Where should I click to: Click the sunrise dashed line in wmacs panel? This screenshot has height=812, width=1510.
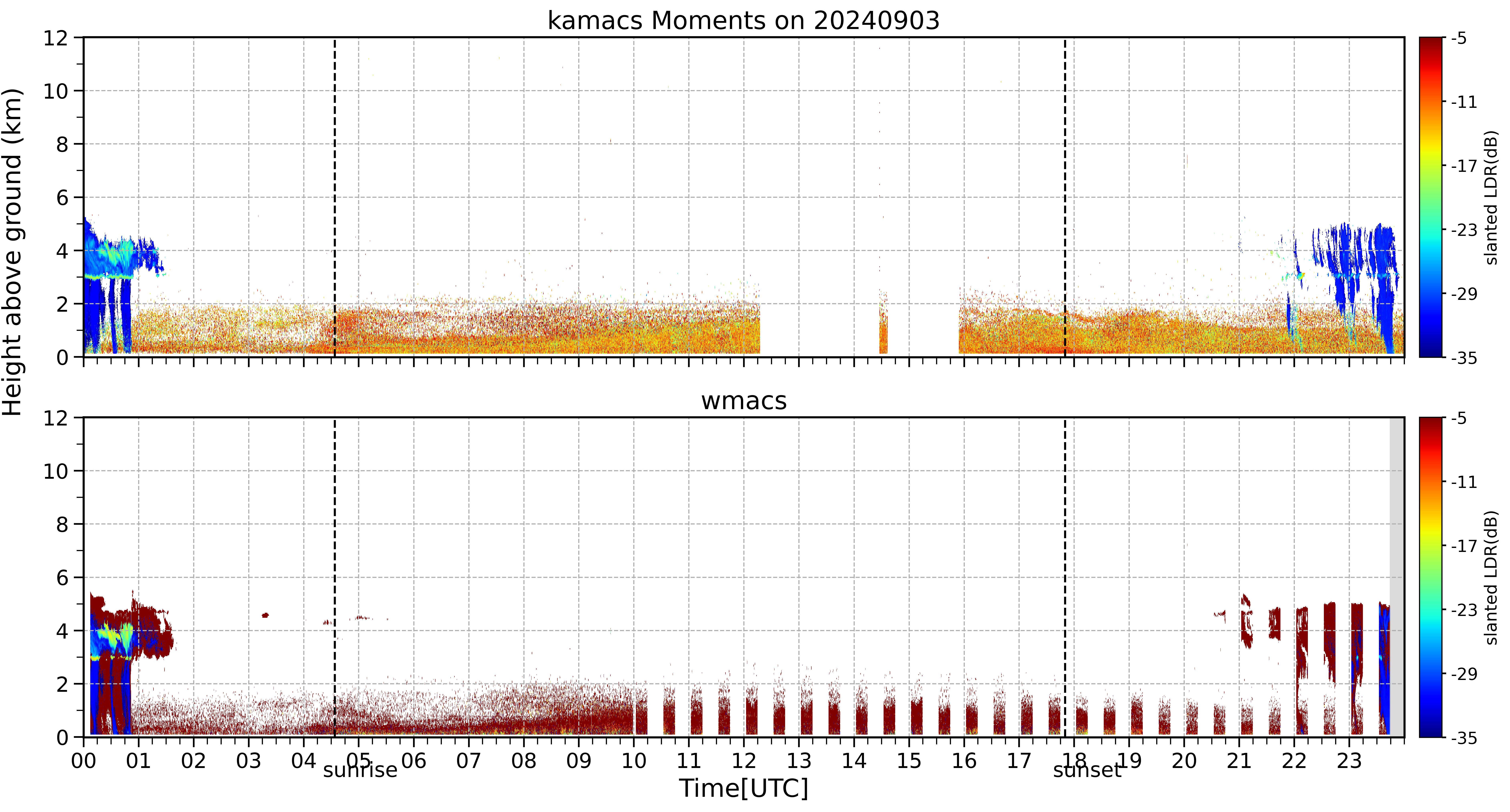335,578
